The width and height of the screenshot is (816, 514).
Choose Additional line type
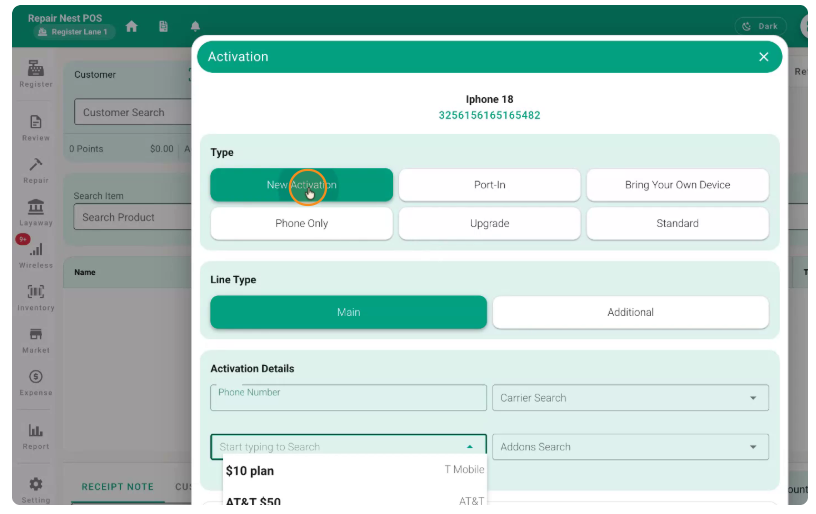click(x=630, y=312)
